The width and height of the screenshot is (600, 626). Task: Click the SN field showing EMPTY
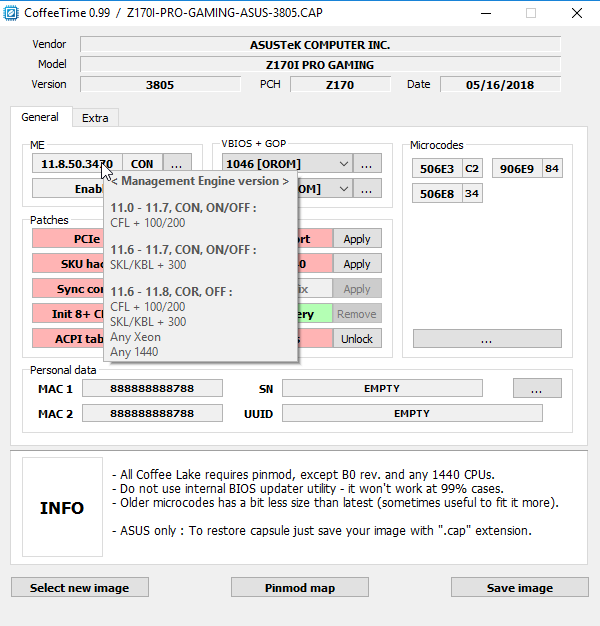click(382, 388)
